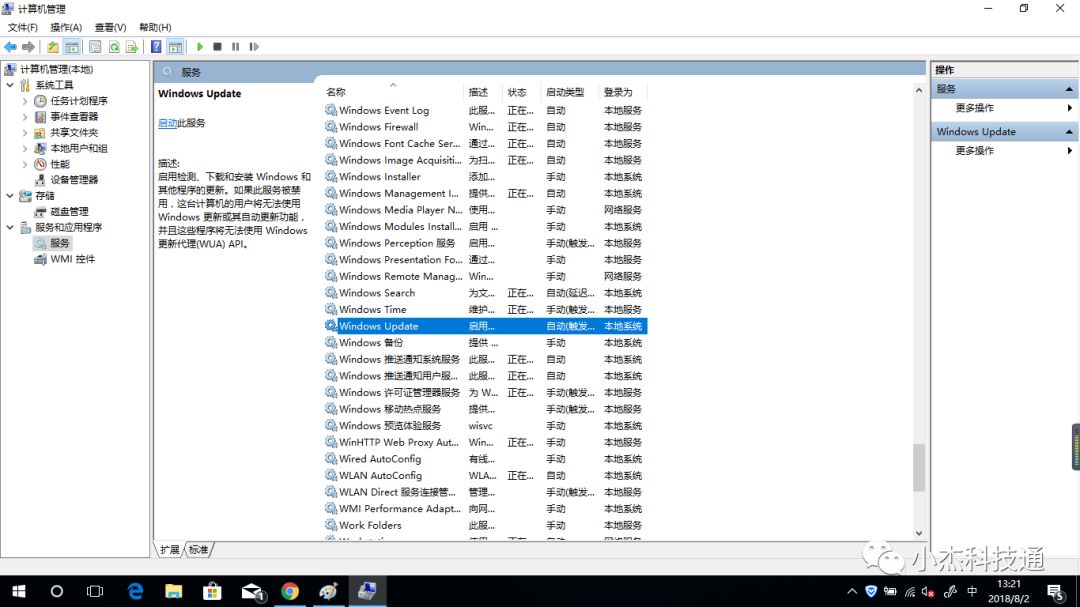Open the 操作(A) menu
1080x607 pixels.
(x=66, y=28)
